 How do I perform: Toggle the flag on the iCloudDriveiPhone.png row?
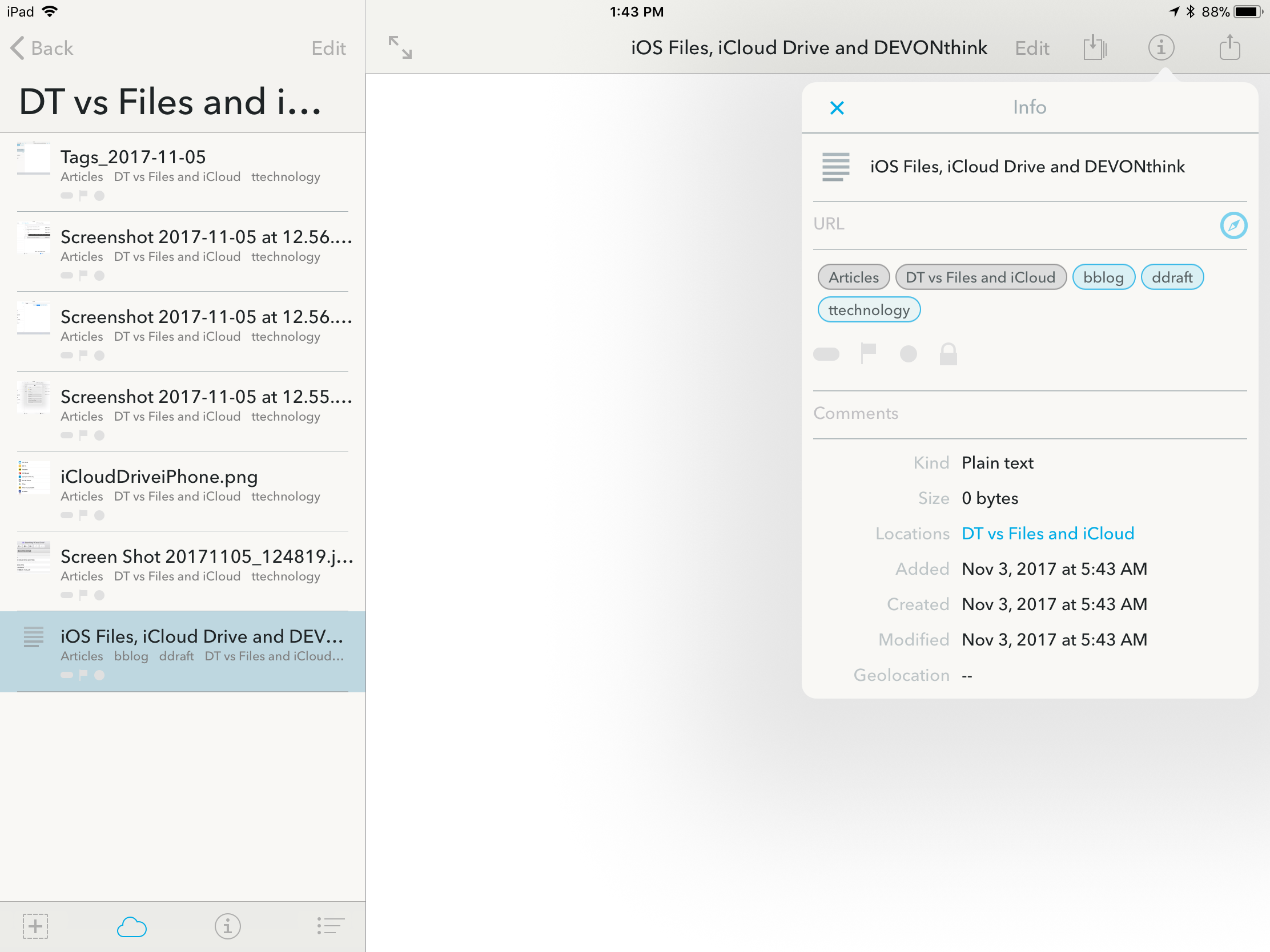[83, 515]
